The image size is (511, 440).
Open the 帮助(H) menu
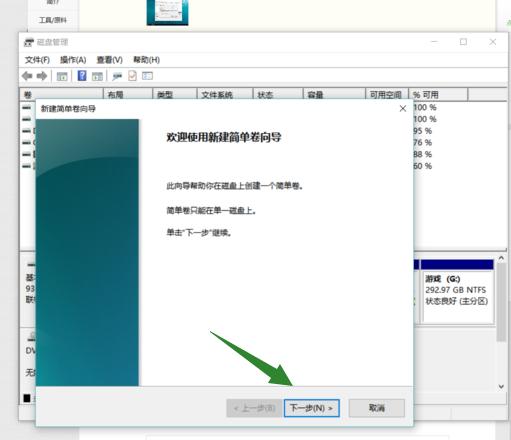pos(146,60)
